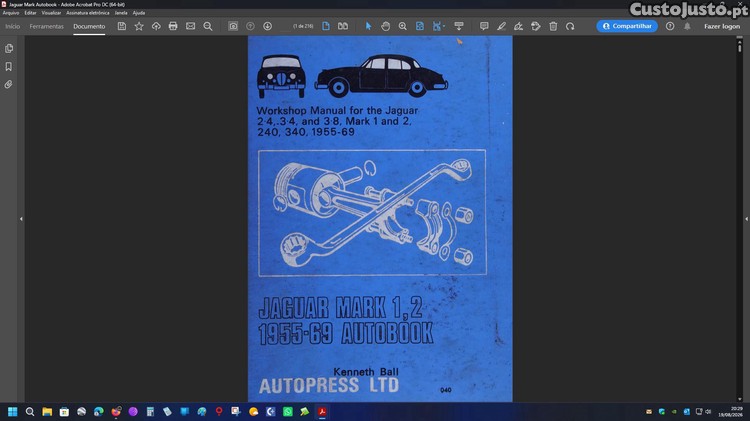
Task: Click the vertical scrollbar thumb
Action: 739,47
